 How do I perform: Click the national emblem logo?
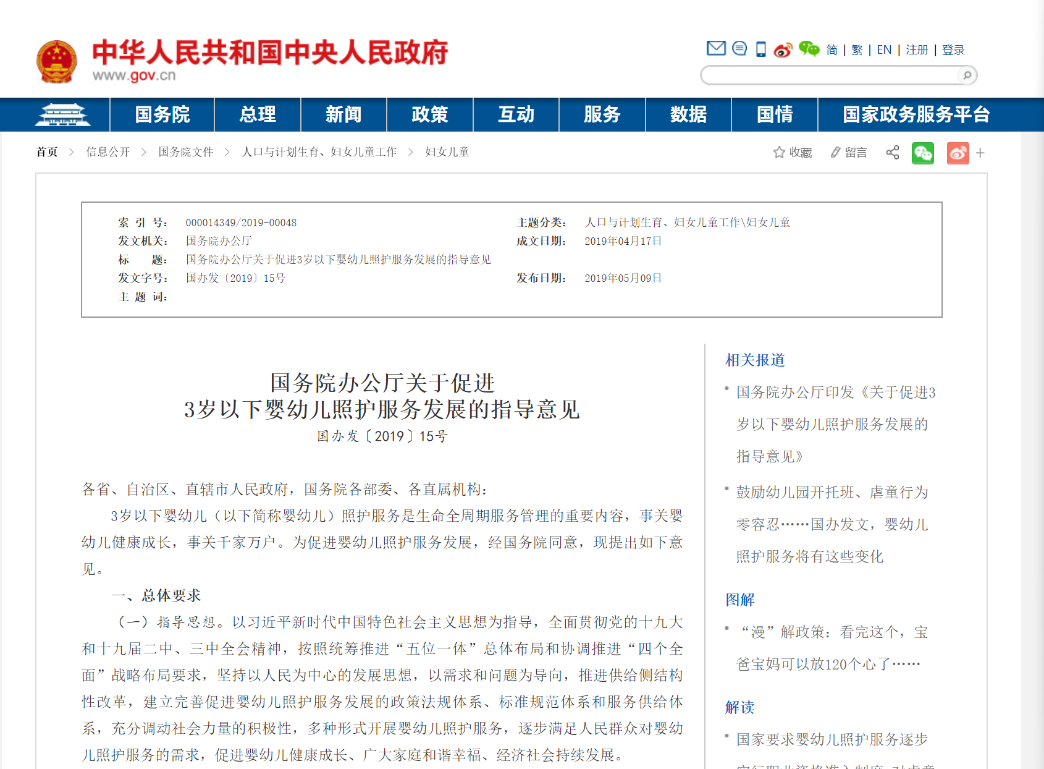point(57,61)
